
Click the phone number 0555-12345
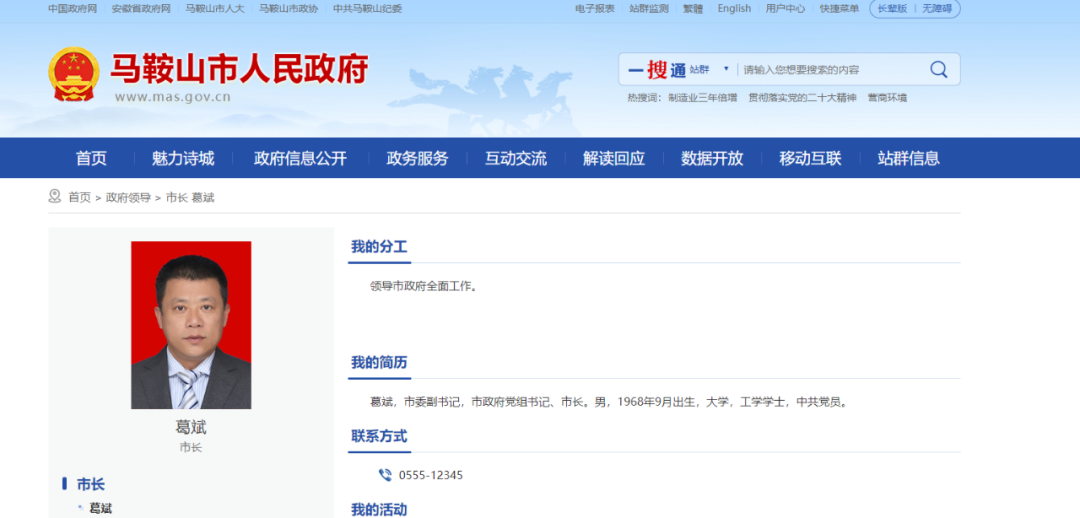tap(430, 475)
